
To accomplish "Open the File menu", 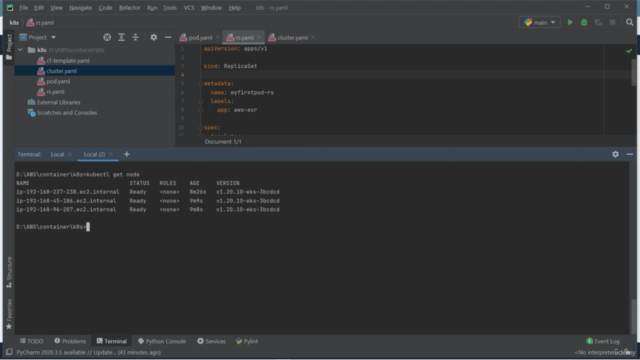I will [23, 8].
